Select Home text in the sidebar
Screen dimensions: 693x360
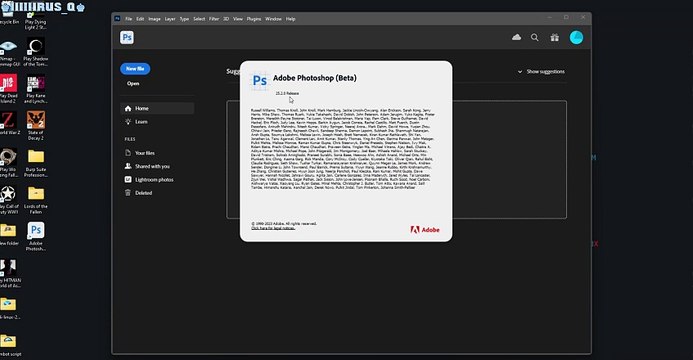(x=142, y=108)
